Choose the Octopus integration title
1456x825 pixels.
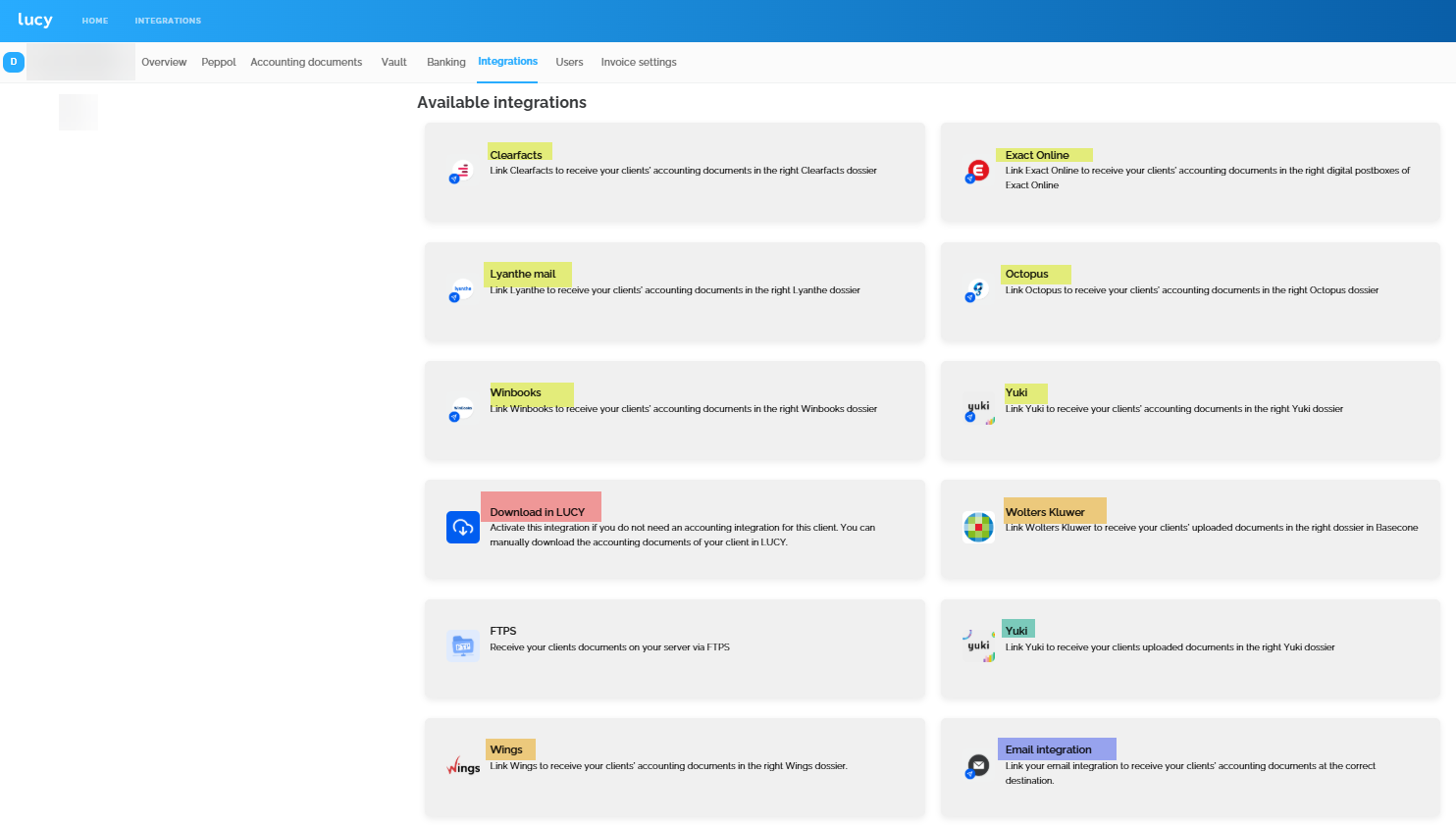coord(1027,274)
